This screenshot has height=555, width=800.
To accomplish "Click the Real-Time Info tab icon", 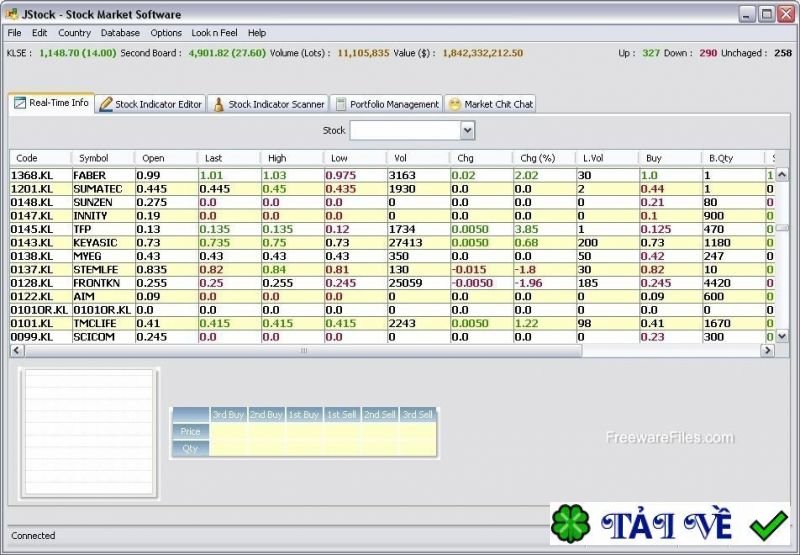I will click(19, 103).
